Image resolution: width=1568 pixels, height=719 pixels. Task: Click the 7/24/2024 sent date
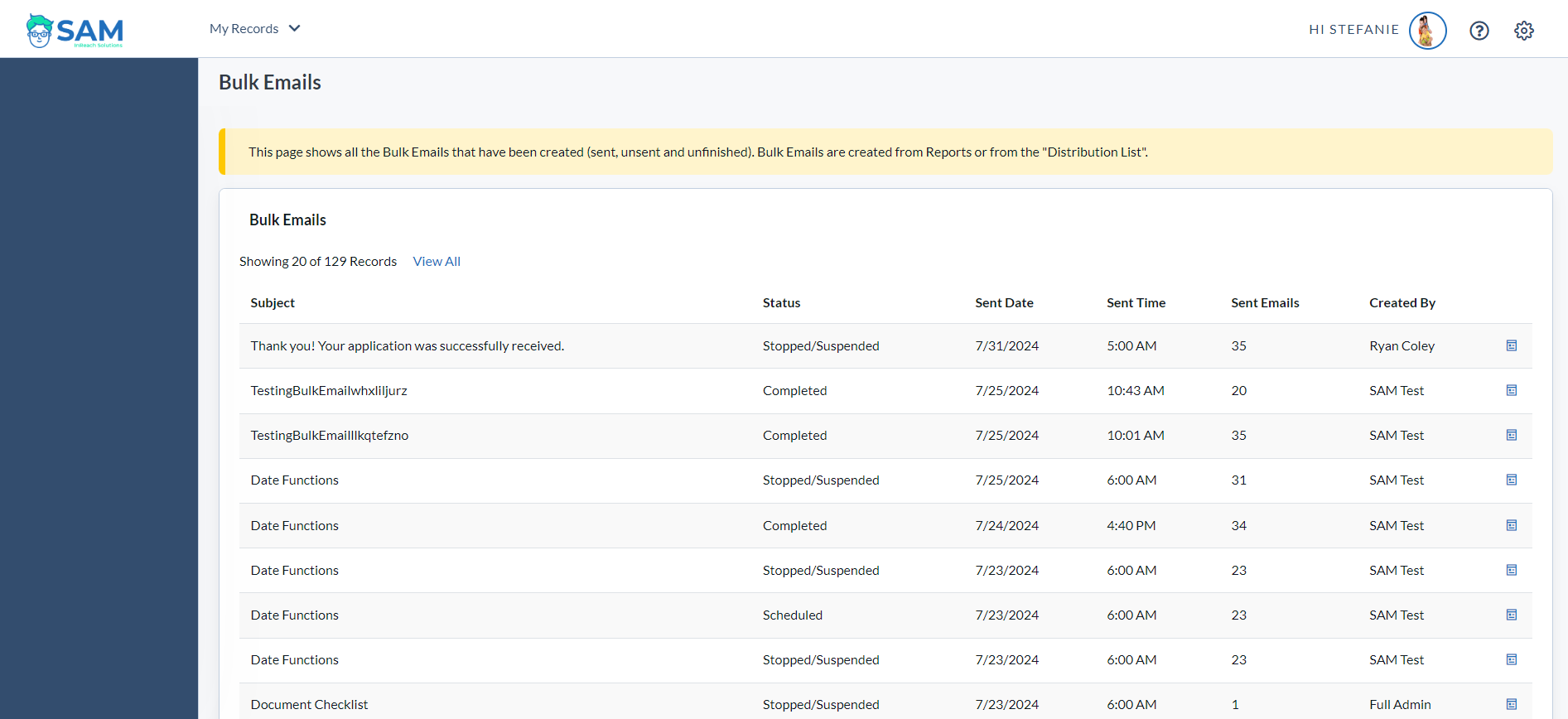point(1006,526)
